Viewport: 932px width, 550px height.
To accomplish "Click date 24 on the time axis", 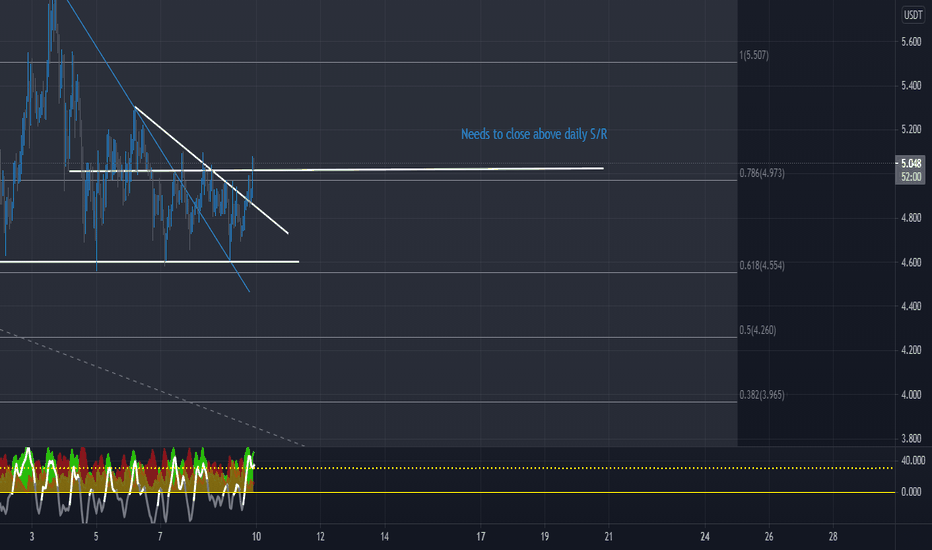I will pyautogui.click(x=705, y=537).
